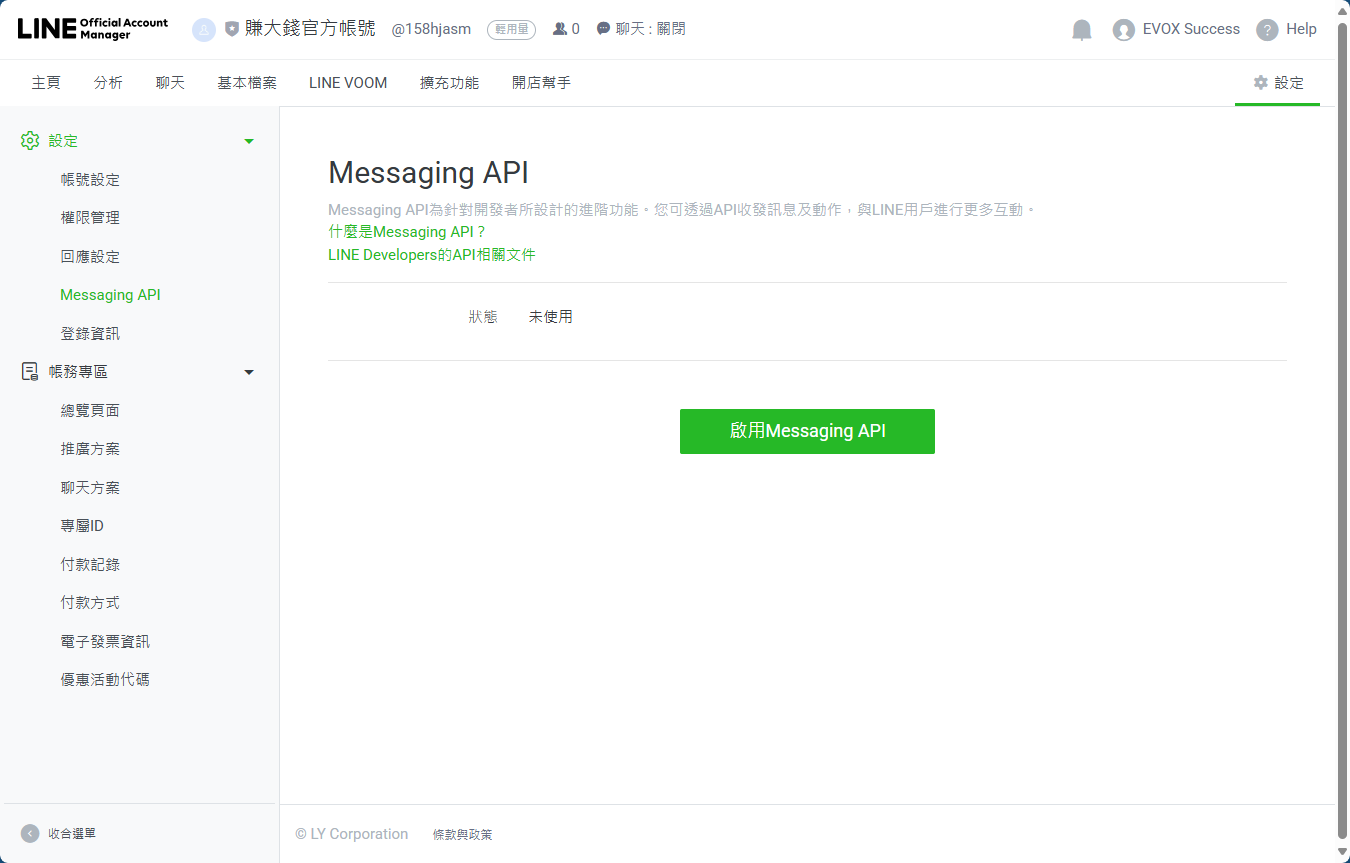Image resolution: width=1350 pixels, height=863 pixels.
Task: Click 收合選單 label to collapse menu
Action: coord(72,833)
